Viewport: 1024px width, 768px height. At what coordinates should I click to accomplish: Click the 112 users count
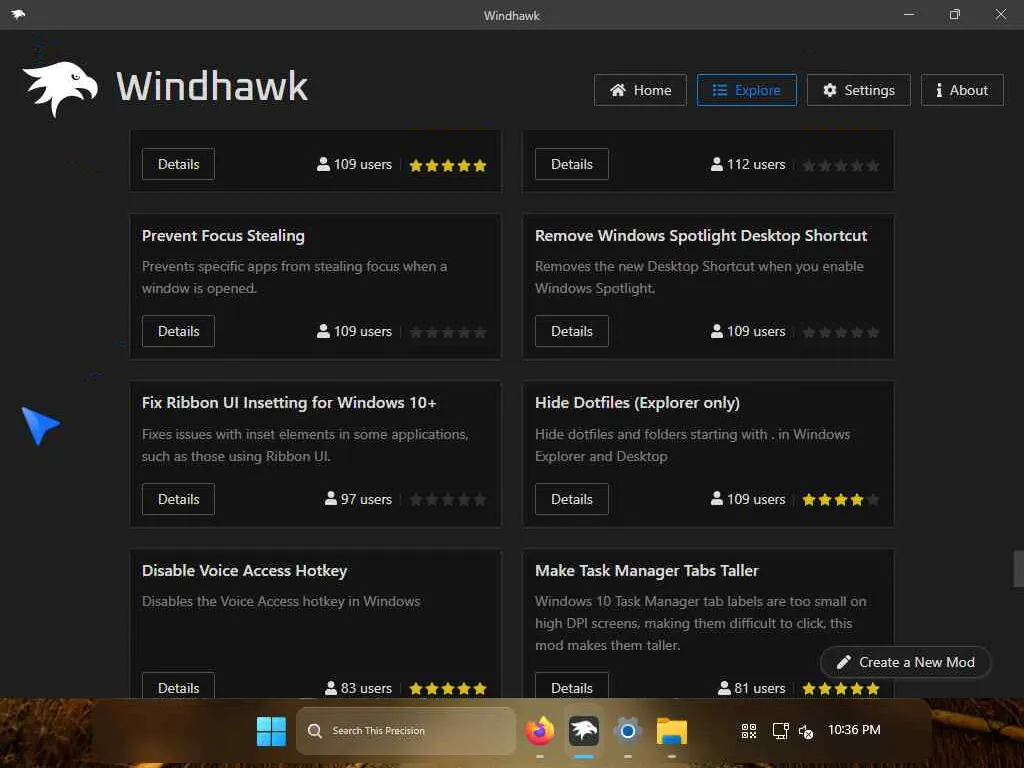[x=748, y=164]
